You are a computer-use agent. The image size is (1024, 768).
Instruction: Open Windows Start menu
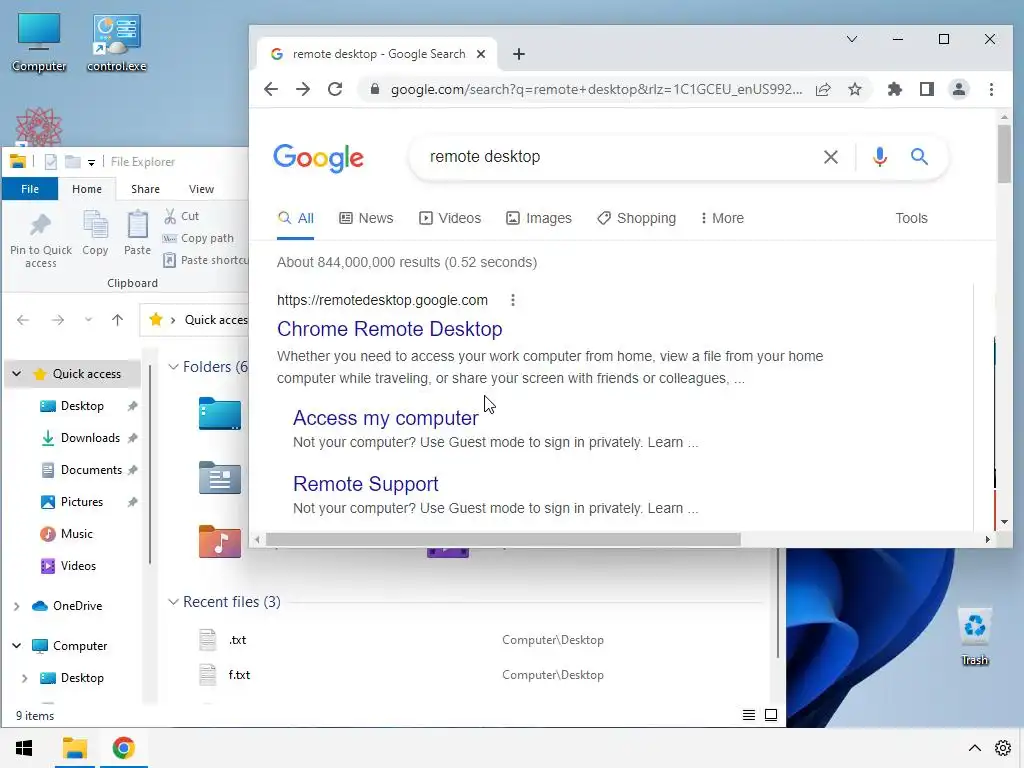click(x=24, y=748)
